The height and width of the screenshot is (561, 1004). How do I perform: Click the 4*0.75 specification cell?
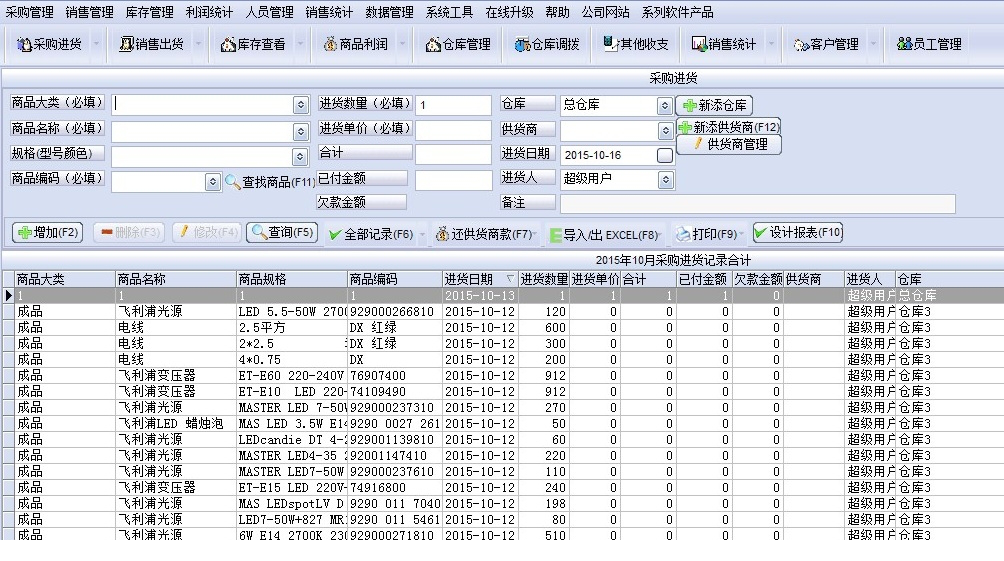coord(291,359)
